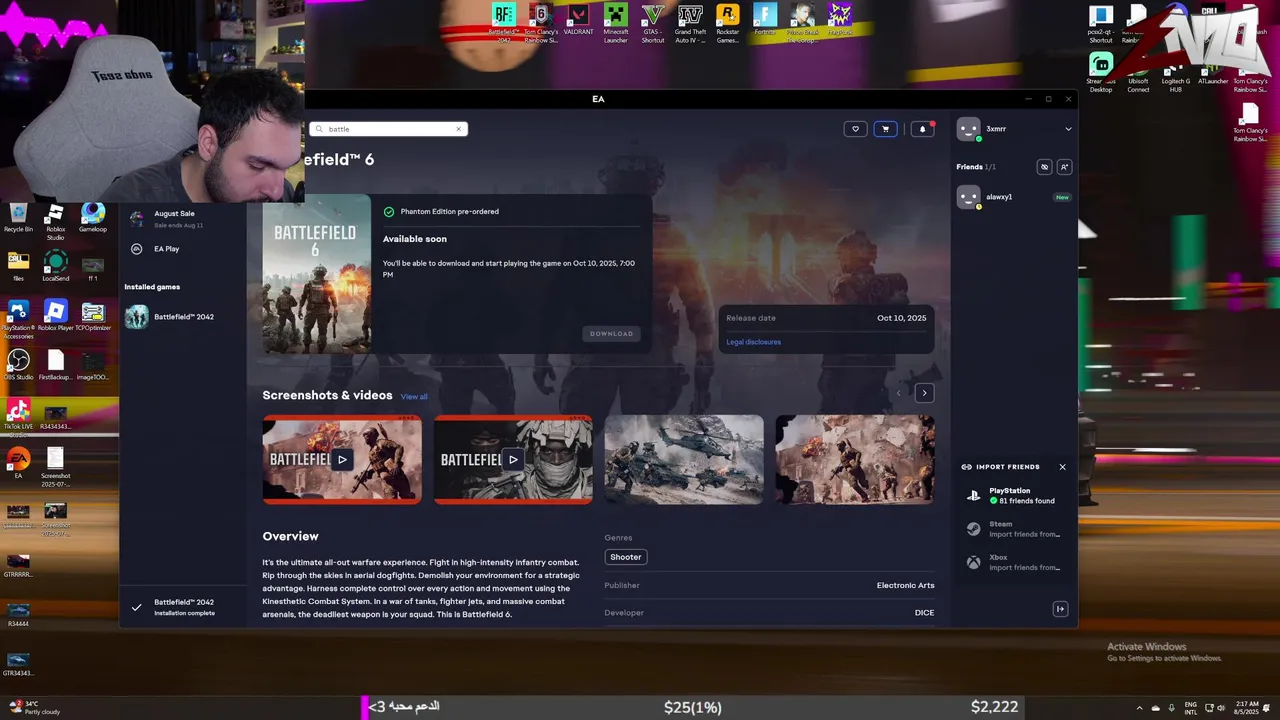The image size is (1280, 720).
Task: Go to next screenshots with right arrow
Action: point(924,393)
